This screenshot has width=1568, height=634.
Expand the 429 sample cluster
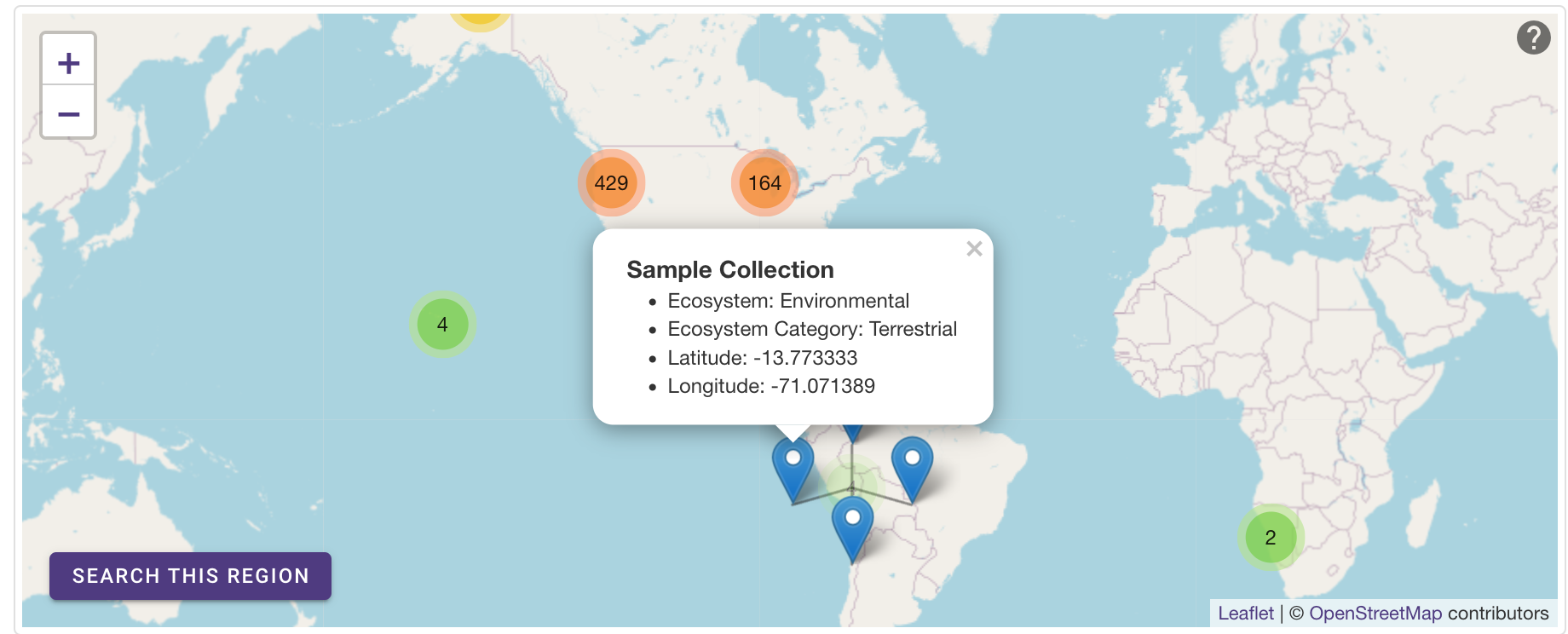(611, 183)
